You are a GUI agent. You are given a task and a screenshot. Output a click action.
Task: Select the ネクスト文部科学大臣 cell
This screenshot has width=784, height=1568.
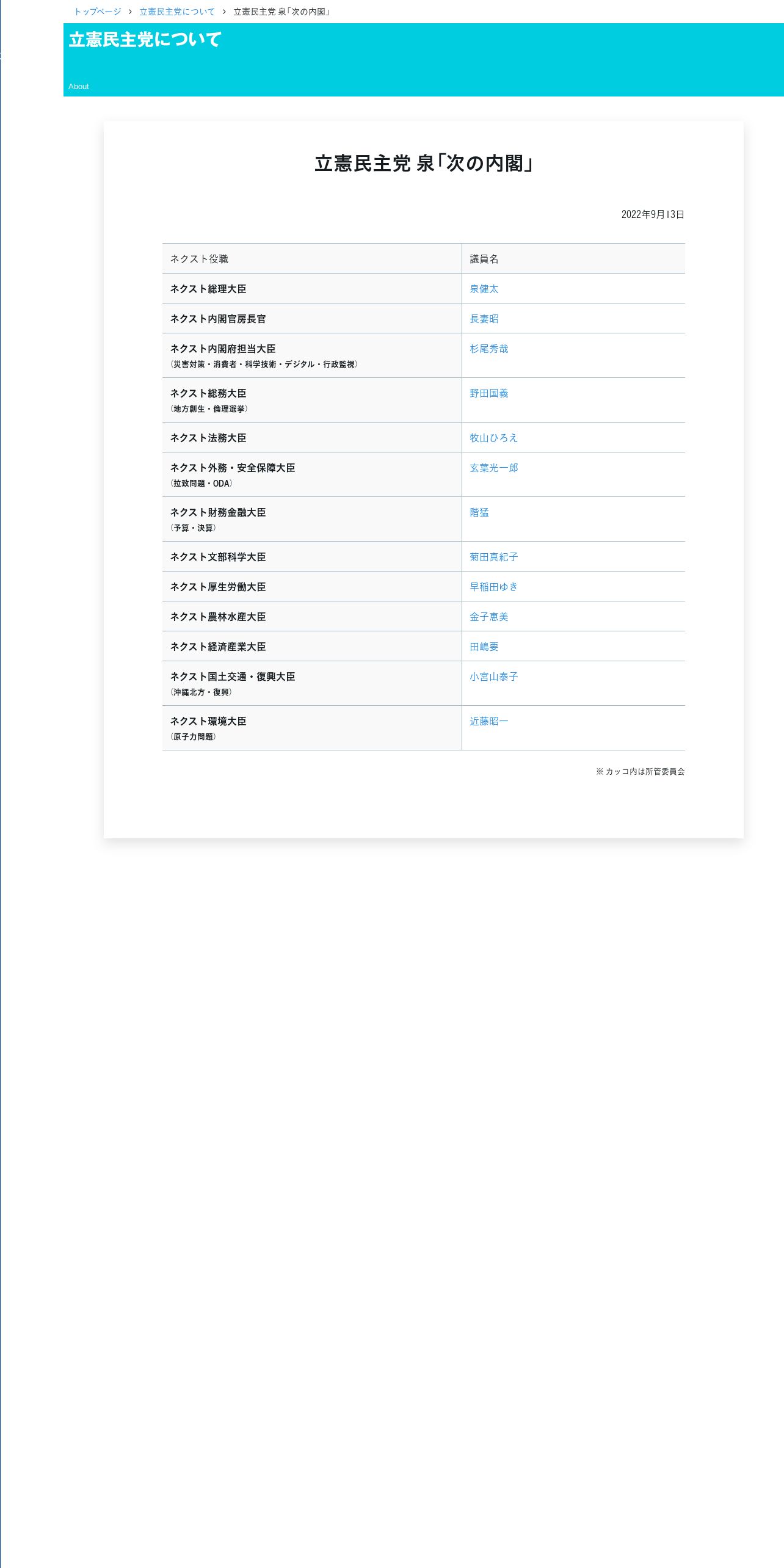(x=312, y=556)
